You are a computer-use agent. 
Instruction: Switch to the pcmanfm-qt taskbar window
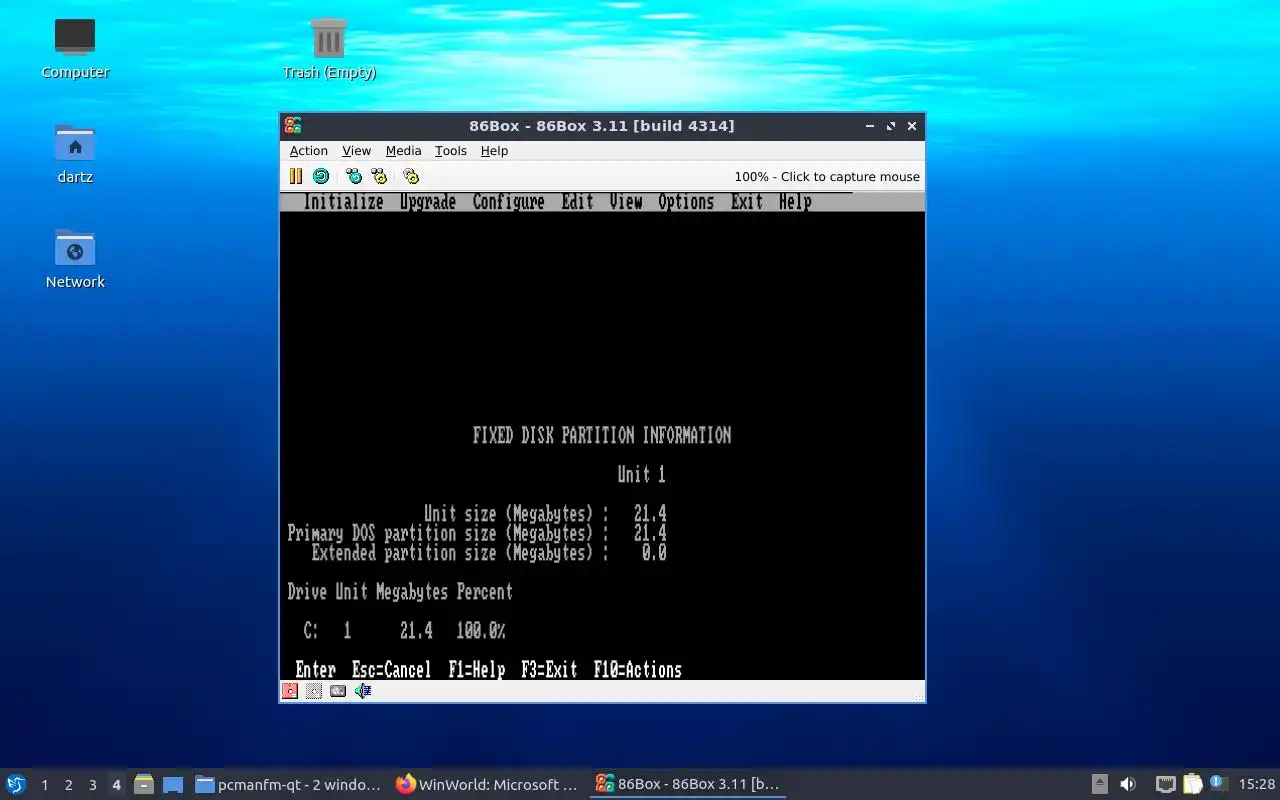click(x=288, y=784)
